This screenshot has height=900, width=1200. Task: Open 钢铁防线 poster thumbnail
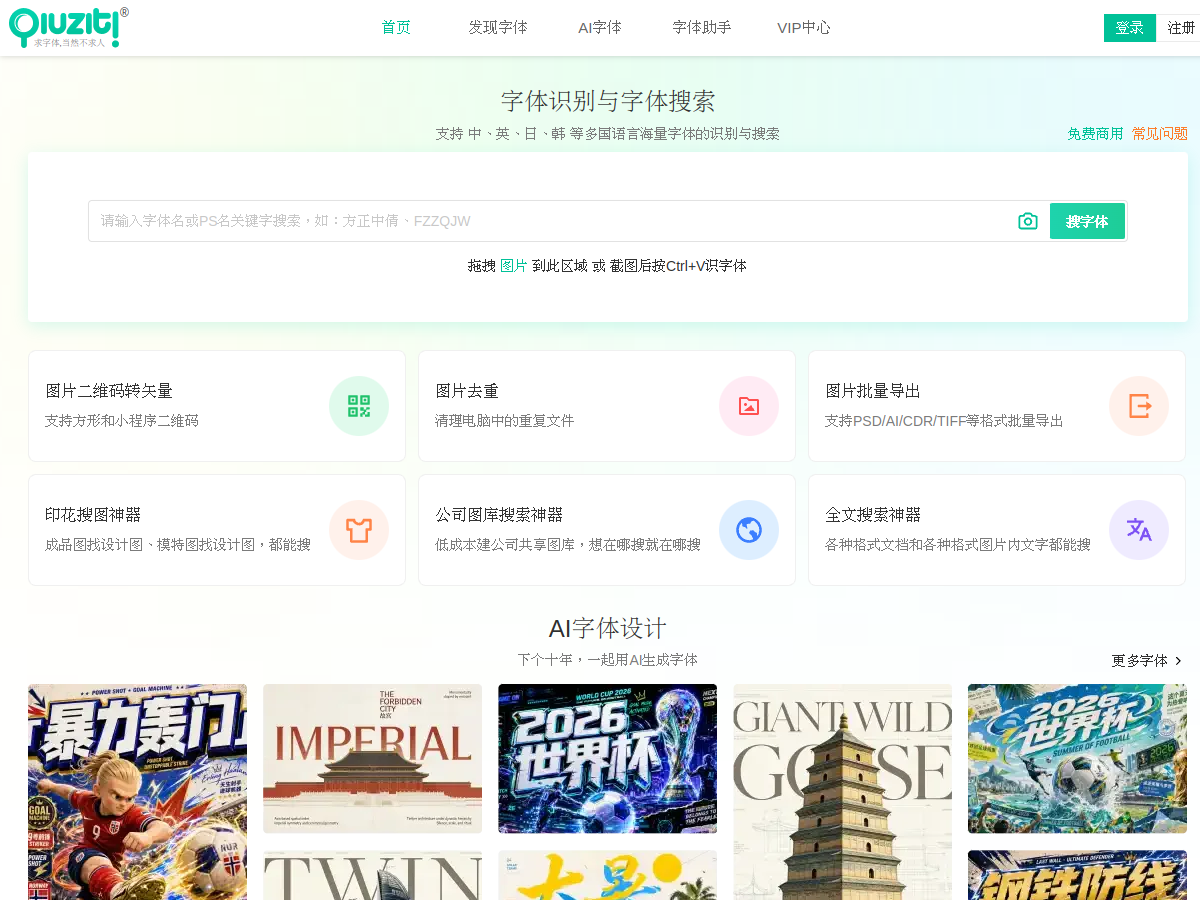(1077, 876)
